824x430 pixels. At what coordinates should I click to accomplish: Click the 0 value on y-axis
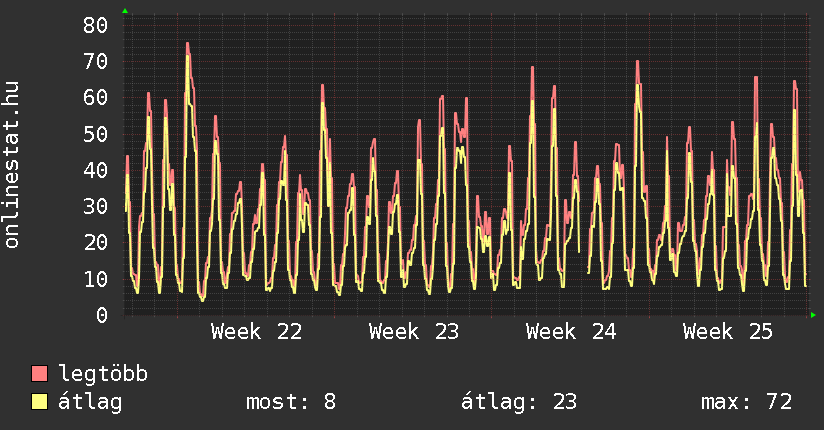click(102, 315)
